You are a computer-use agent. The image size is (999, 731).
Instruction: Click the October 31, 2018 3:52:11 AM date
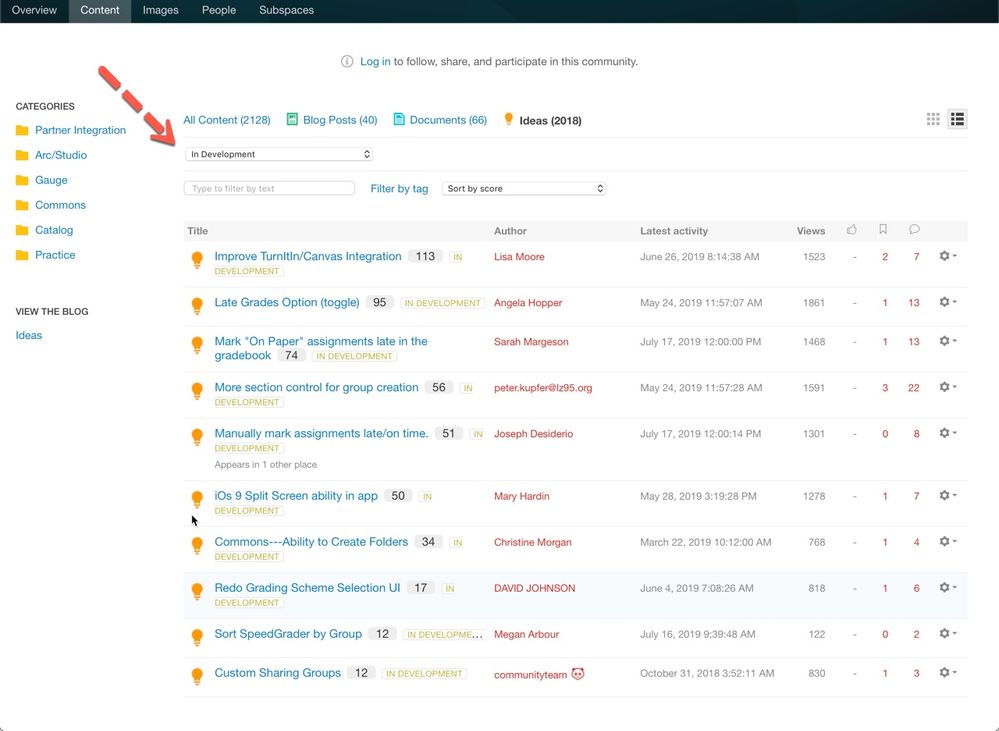click(x=707, y=673)
